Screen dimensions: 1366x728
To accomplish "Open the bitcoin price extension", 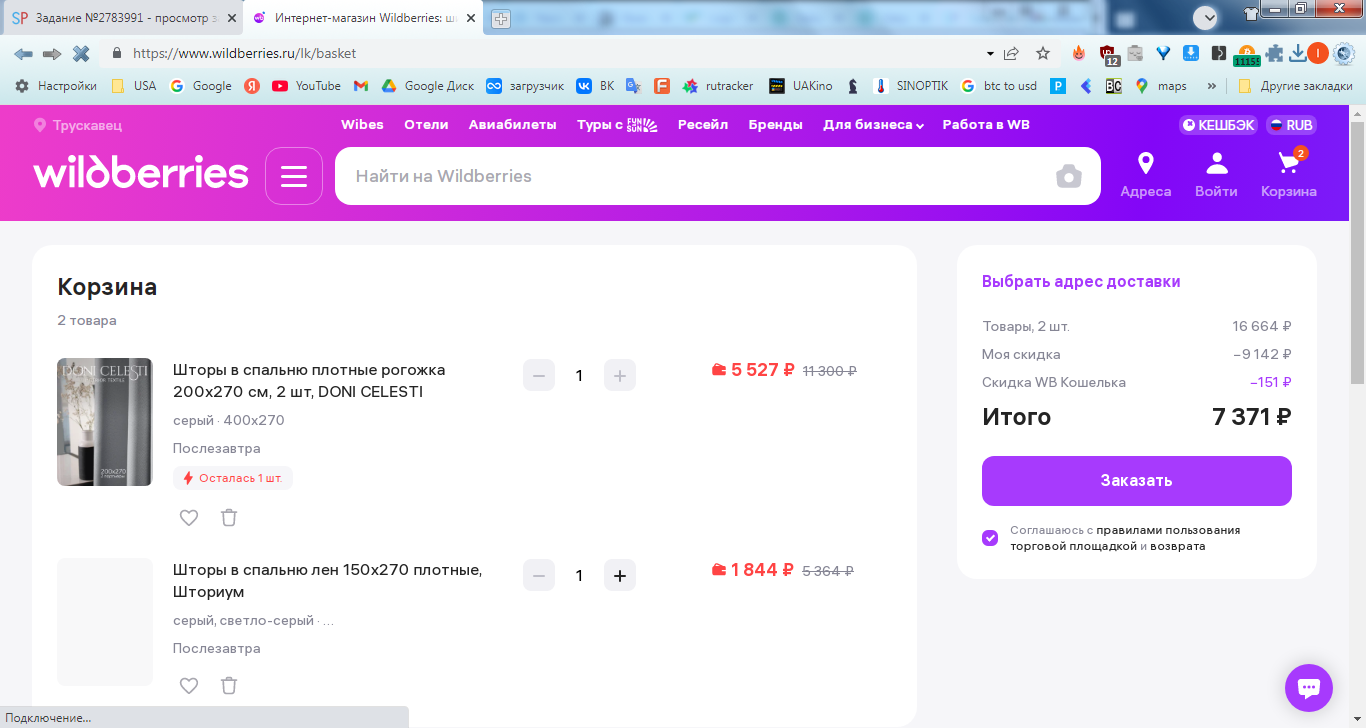I will 1246,55.
